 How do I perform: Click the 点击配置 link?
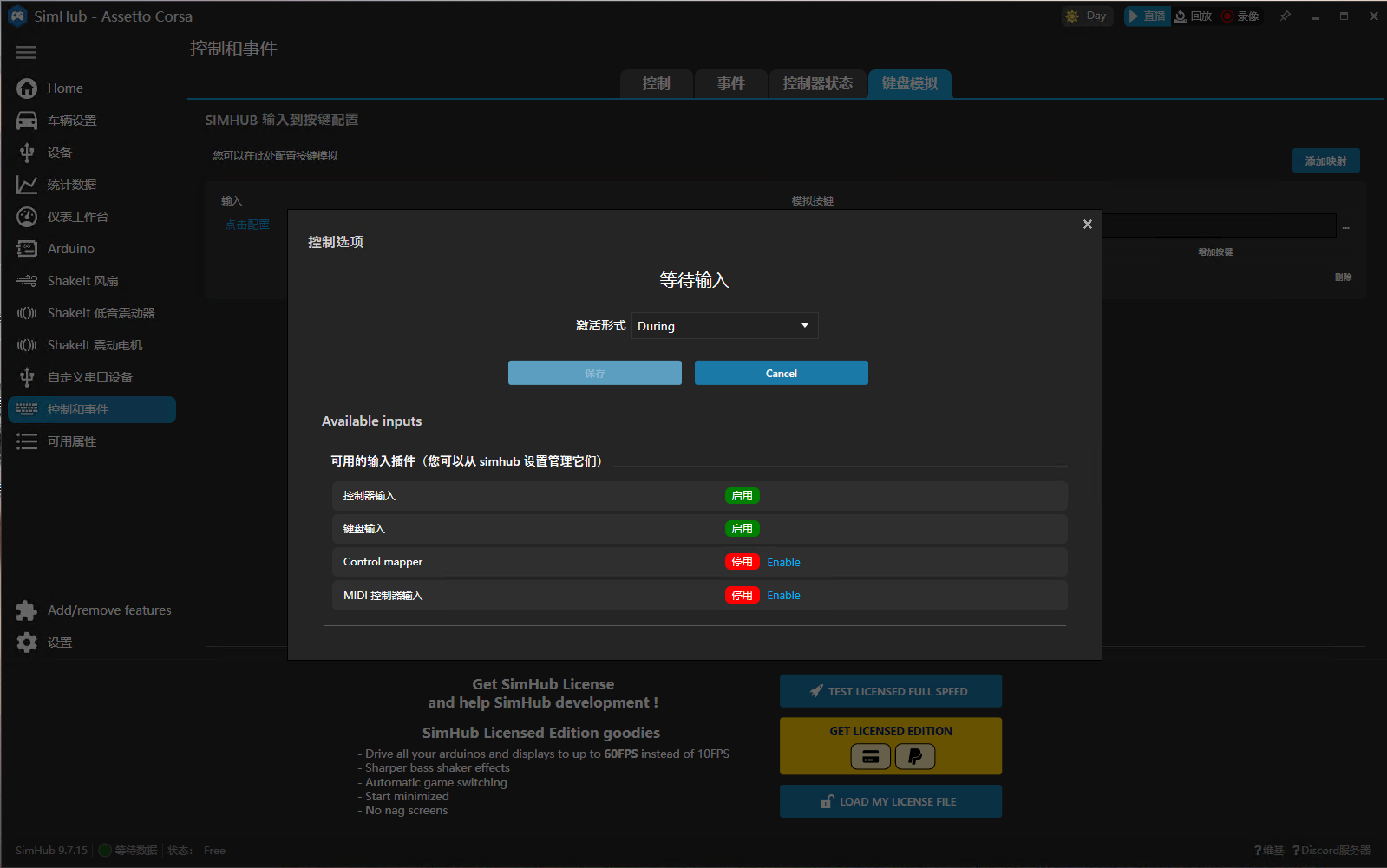coord(247,225)
